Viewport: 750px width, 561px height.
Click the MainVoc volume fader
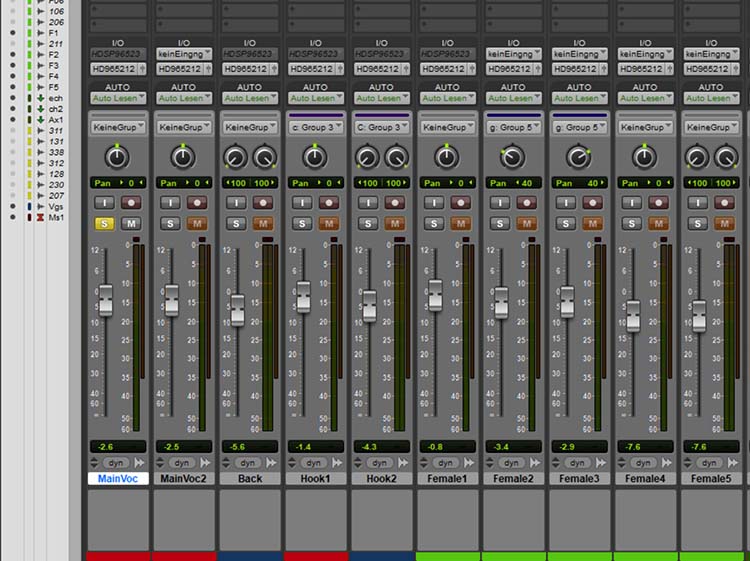pos(106,300)
